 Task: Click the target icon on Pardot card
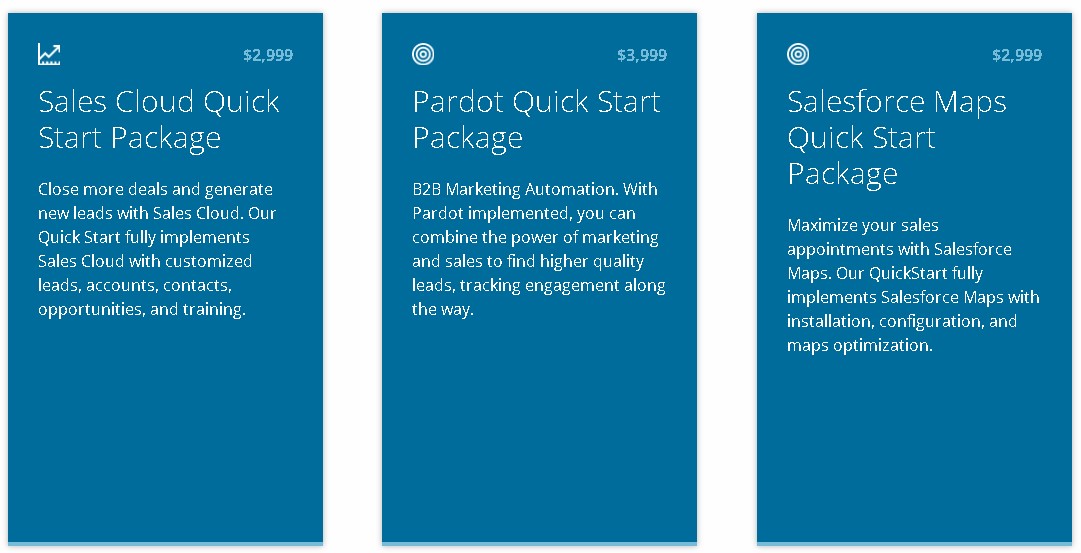[423, 54]
